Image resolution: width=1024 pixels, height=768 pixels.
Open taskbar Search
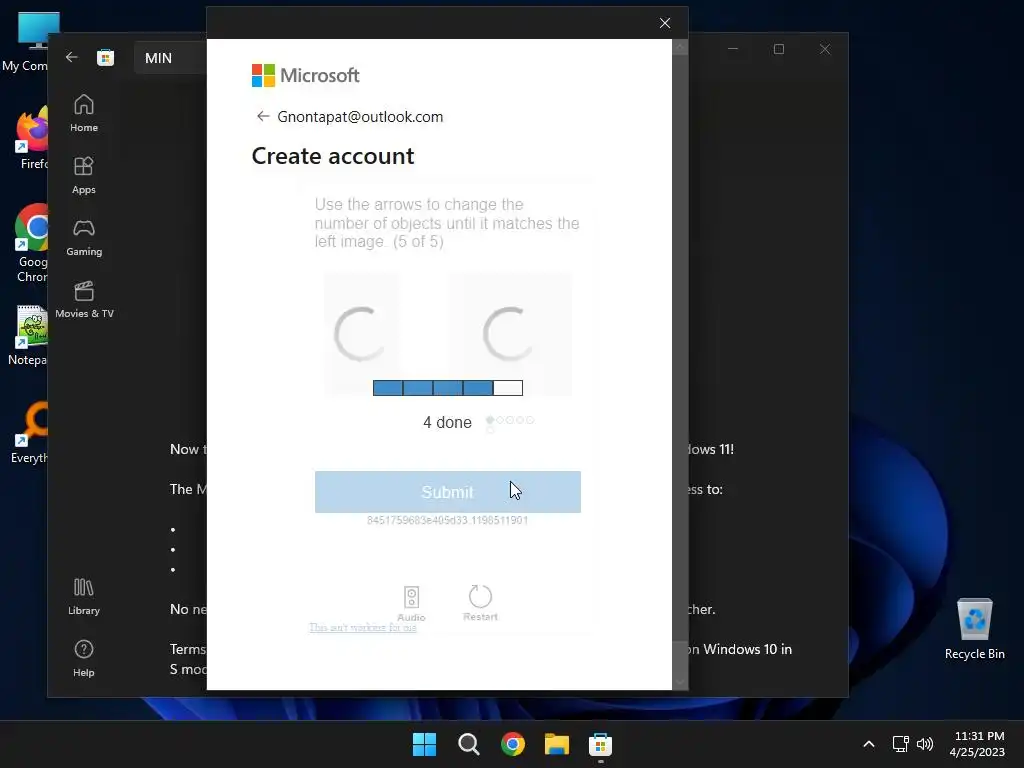468,744
